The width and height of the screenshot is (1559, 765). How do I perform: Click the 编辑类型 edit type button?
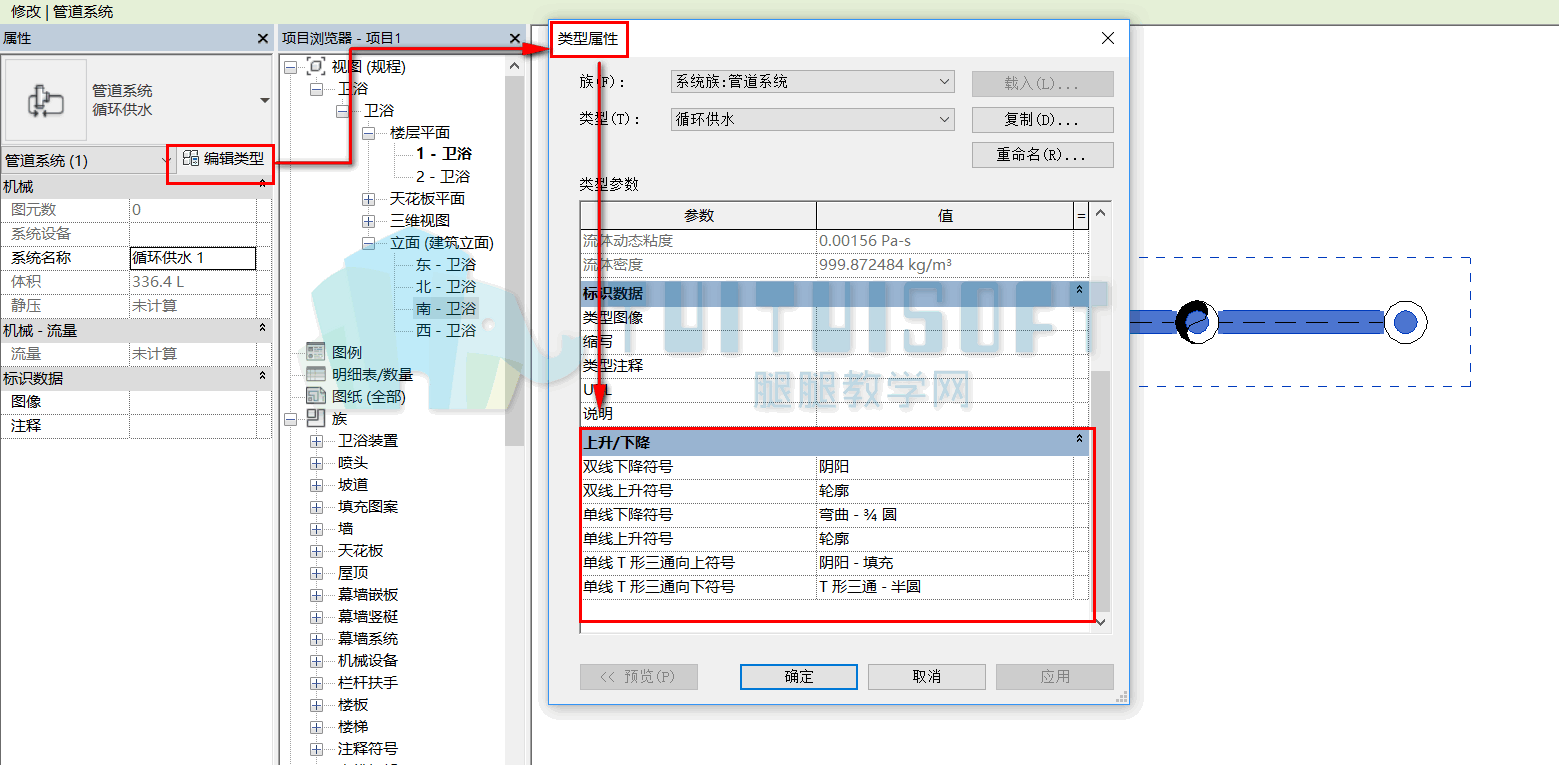click(224, 159)
